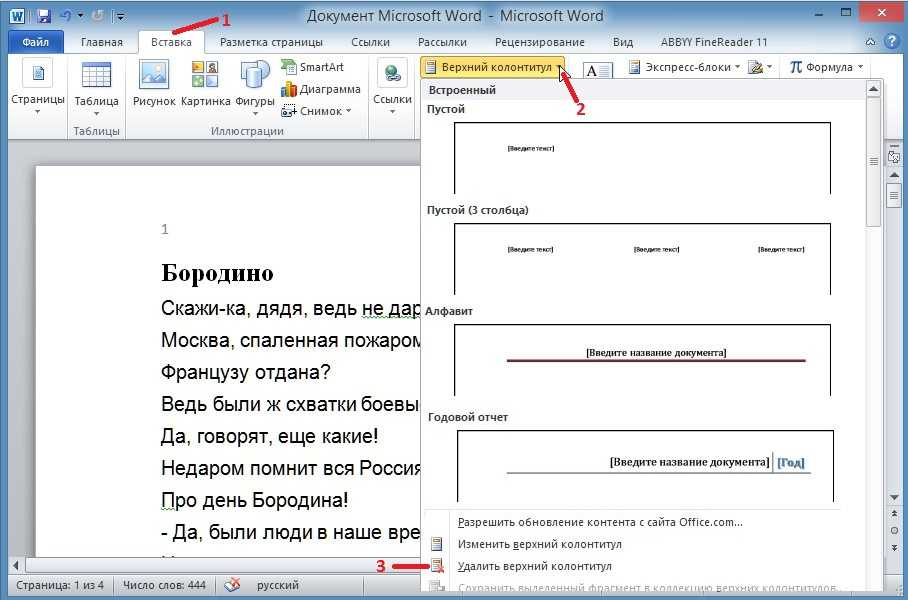
Task: Open the Файл tab
Action: coord(36,42)
